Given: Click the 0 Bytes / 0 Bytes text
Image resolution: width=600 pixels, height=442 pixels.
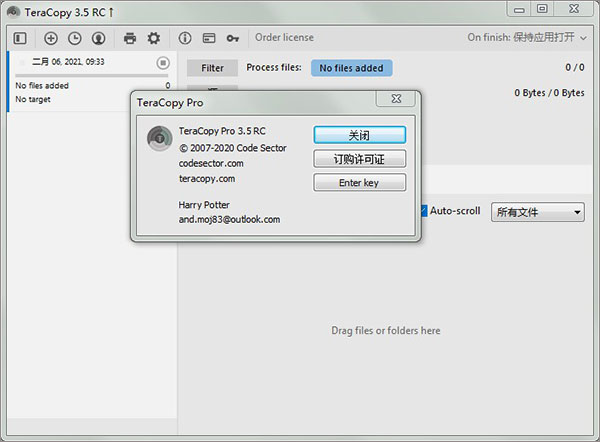Looking at the screenshot, I should (549, 93).
